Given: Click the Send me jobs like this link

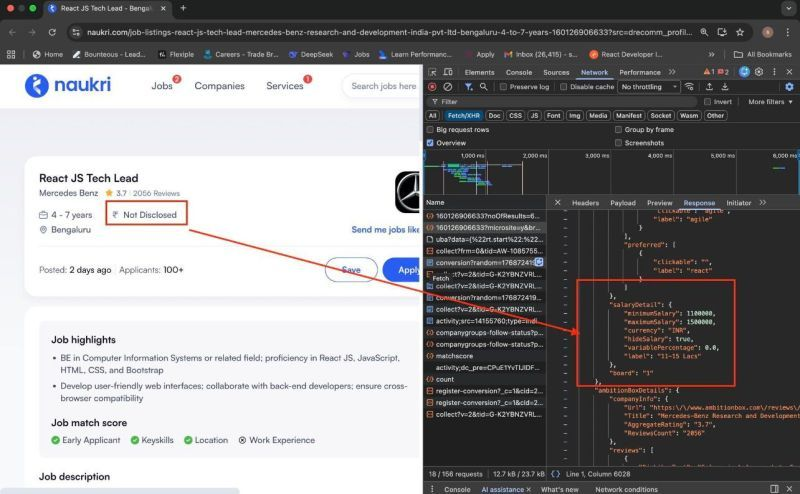Looking at the screenshot, I should [385, 230].
